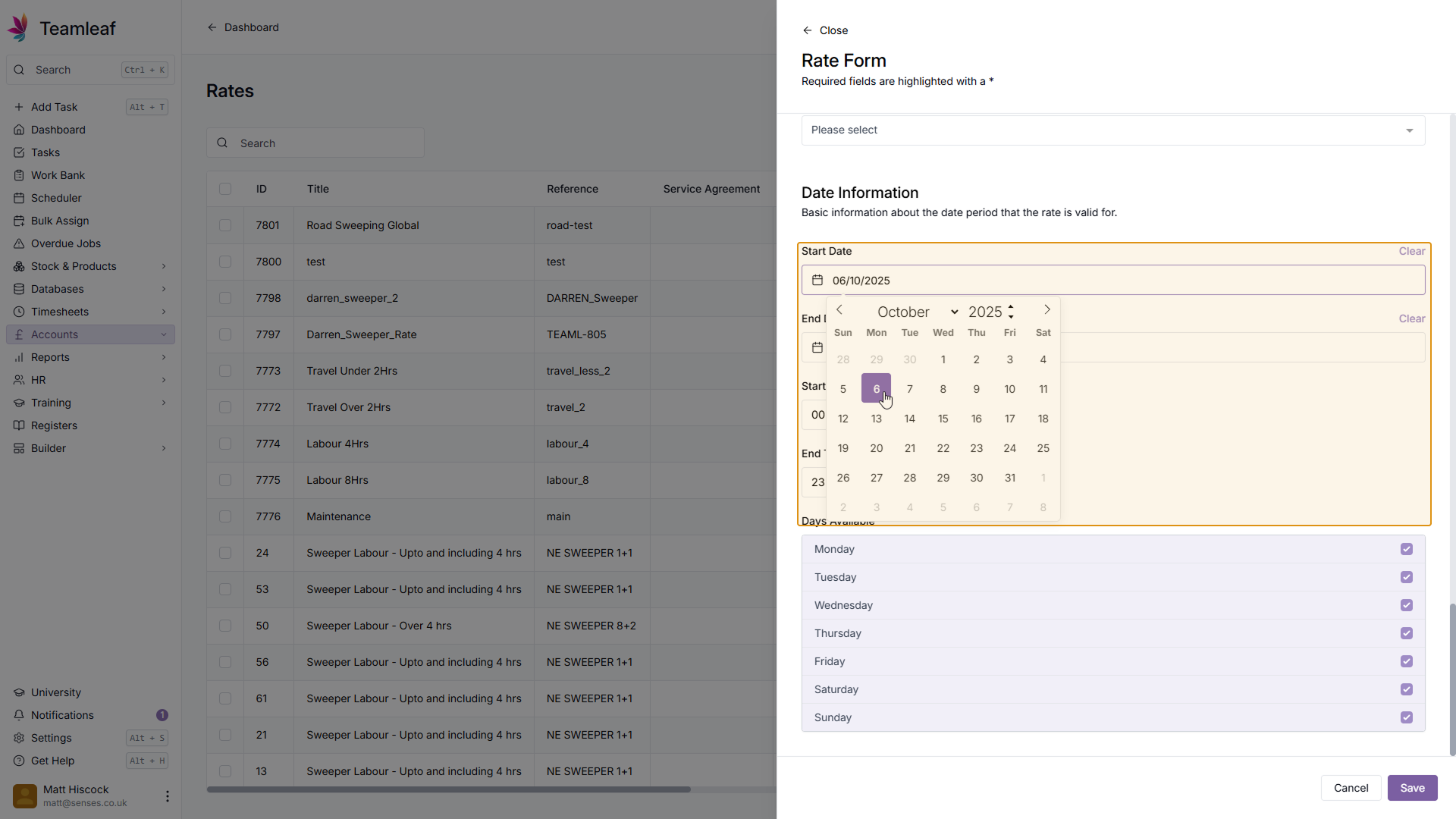The image size is (1456, 819).
Task: Click the University graduation cap icon
Action: (19, 692)
